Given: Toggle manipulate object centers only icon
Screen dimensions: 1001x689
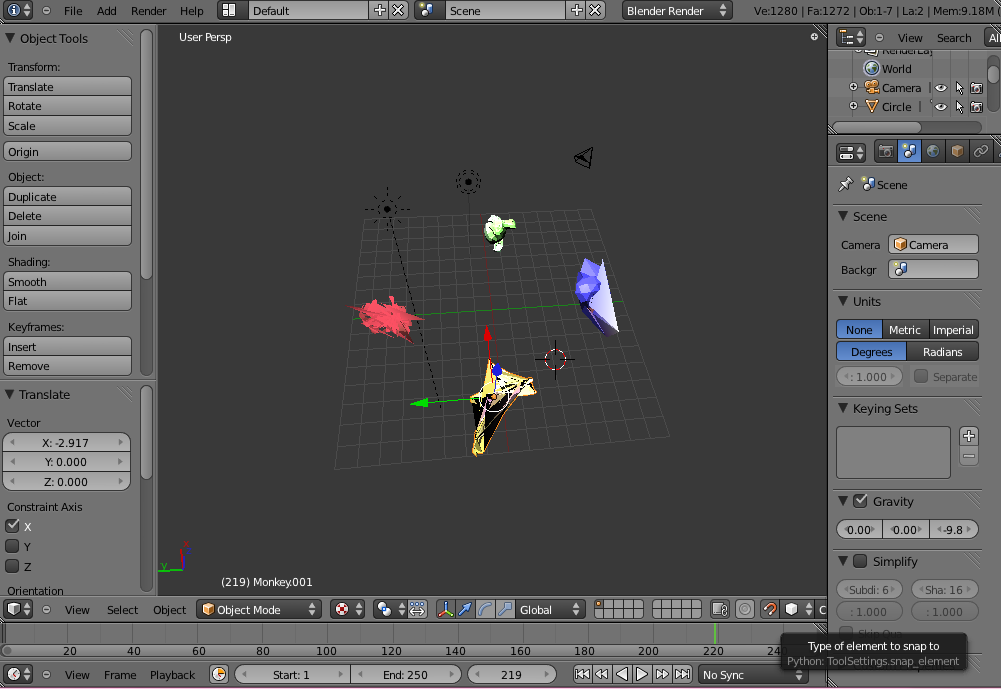Looking at the screenshot, I should coord(417,609).
